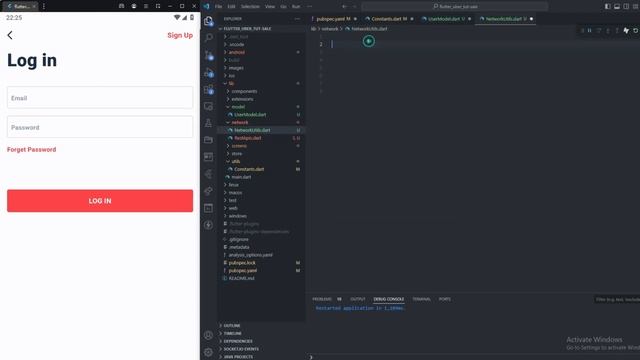Go back with the navigation arrow

(344, 6)
